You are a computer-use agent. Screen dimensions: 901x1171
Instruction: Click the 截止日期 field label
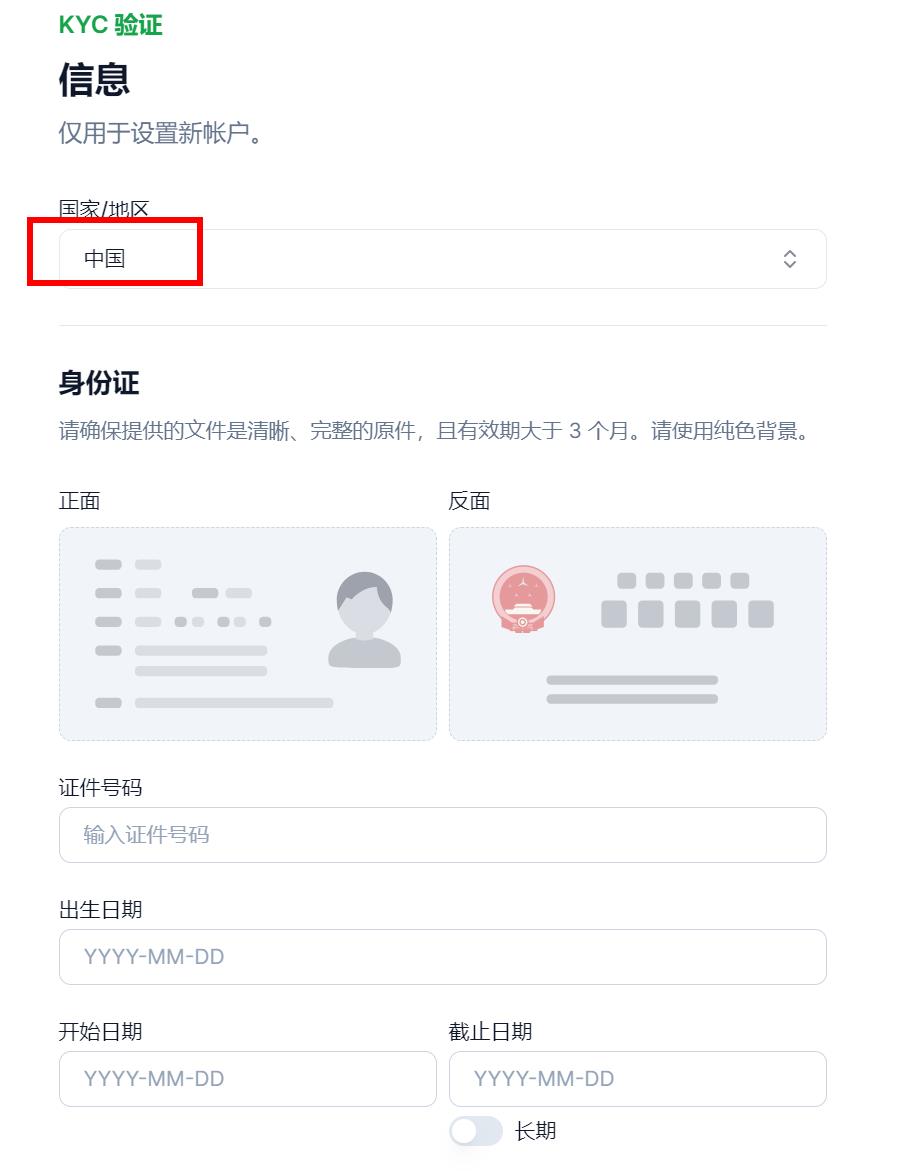[x=490, y=1031]
